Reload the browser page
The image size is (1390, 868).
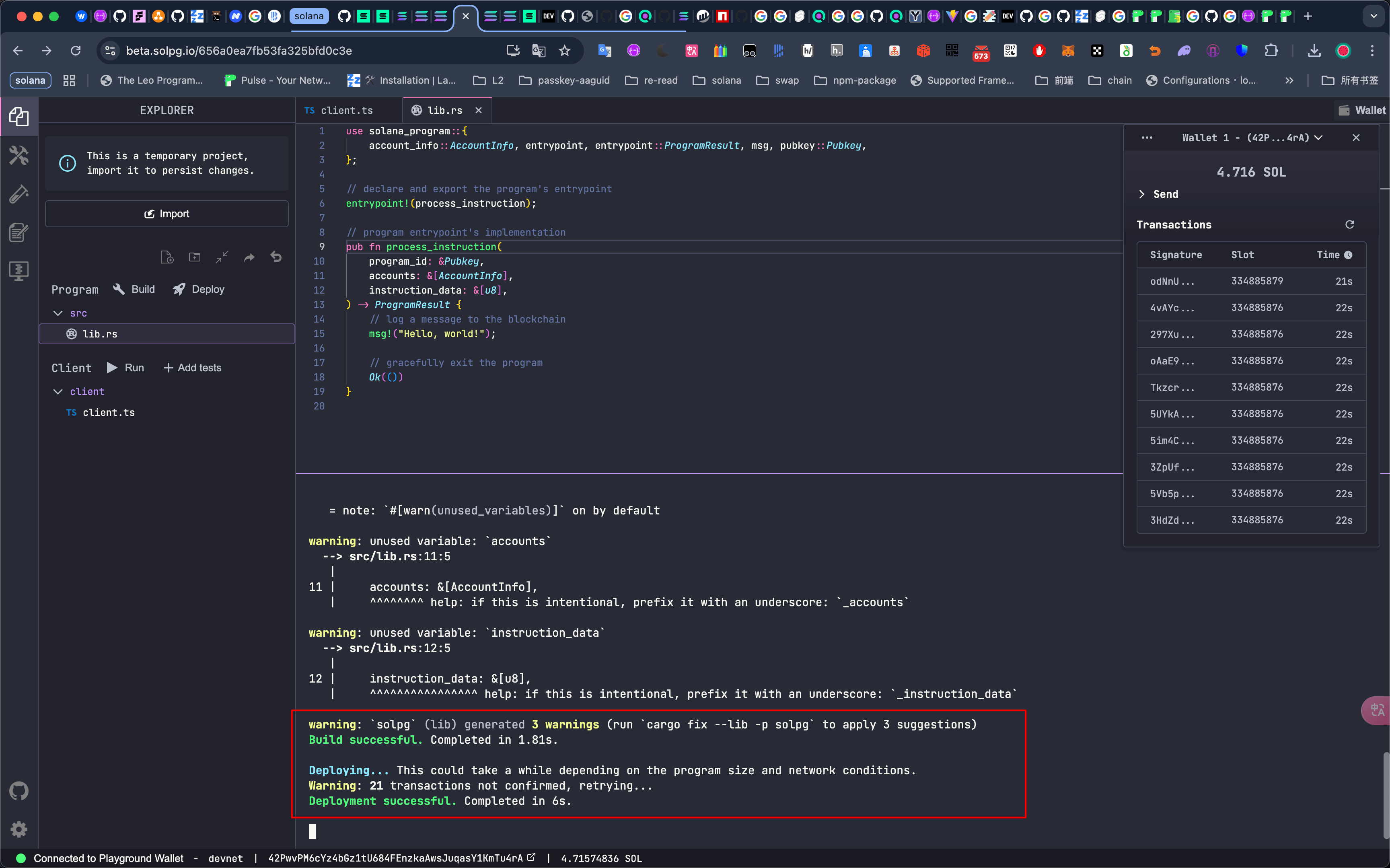[75, 51]
